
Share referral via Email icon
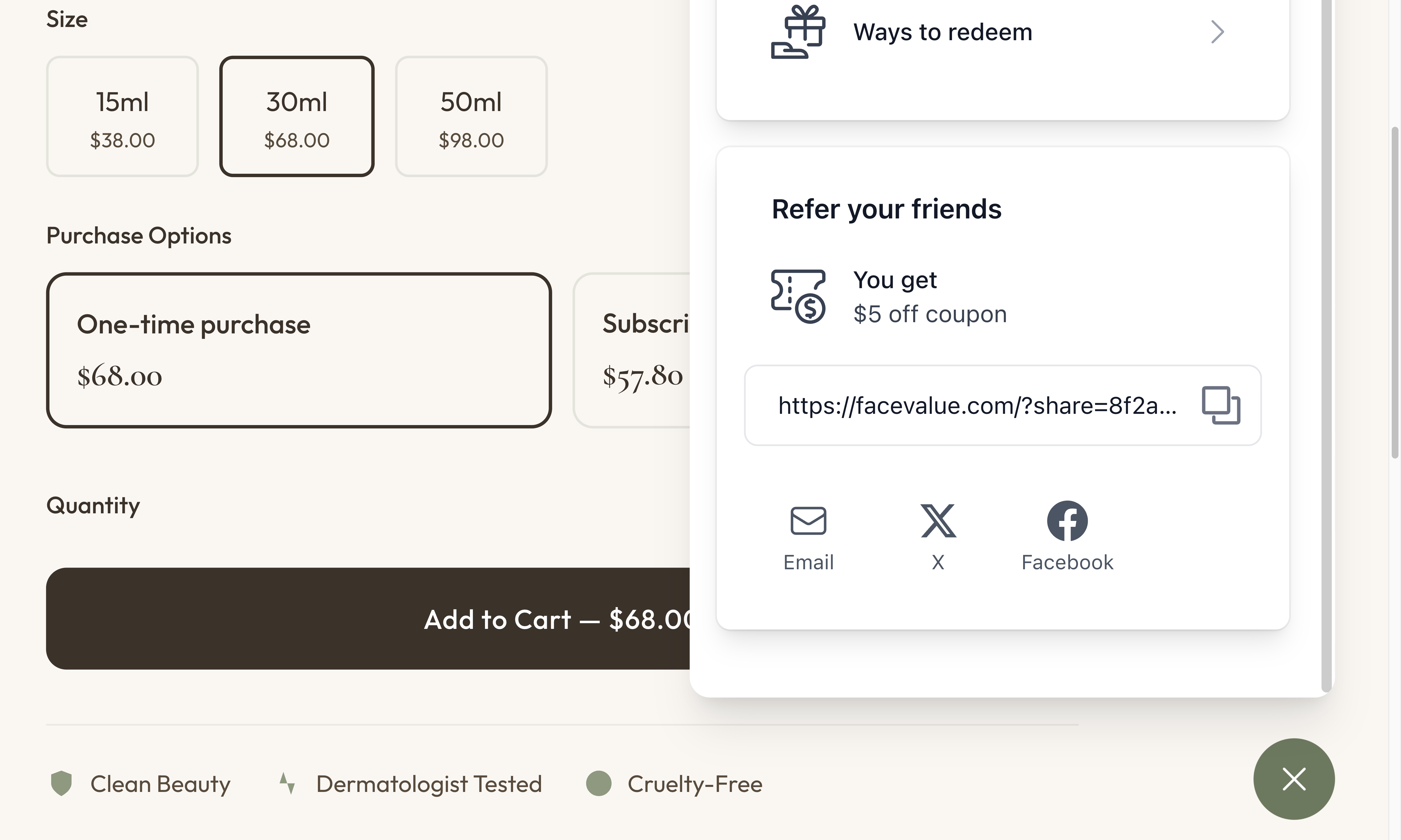808,521
